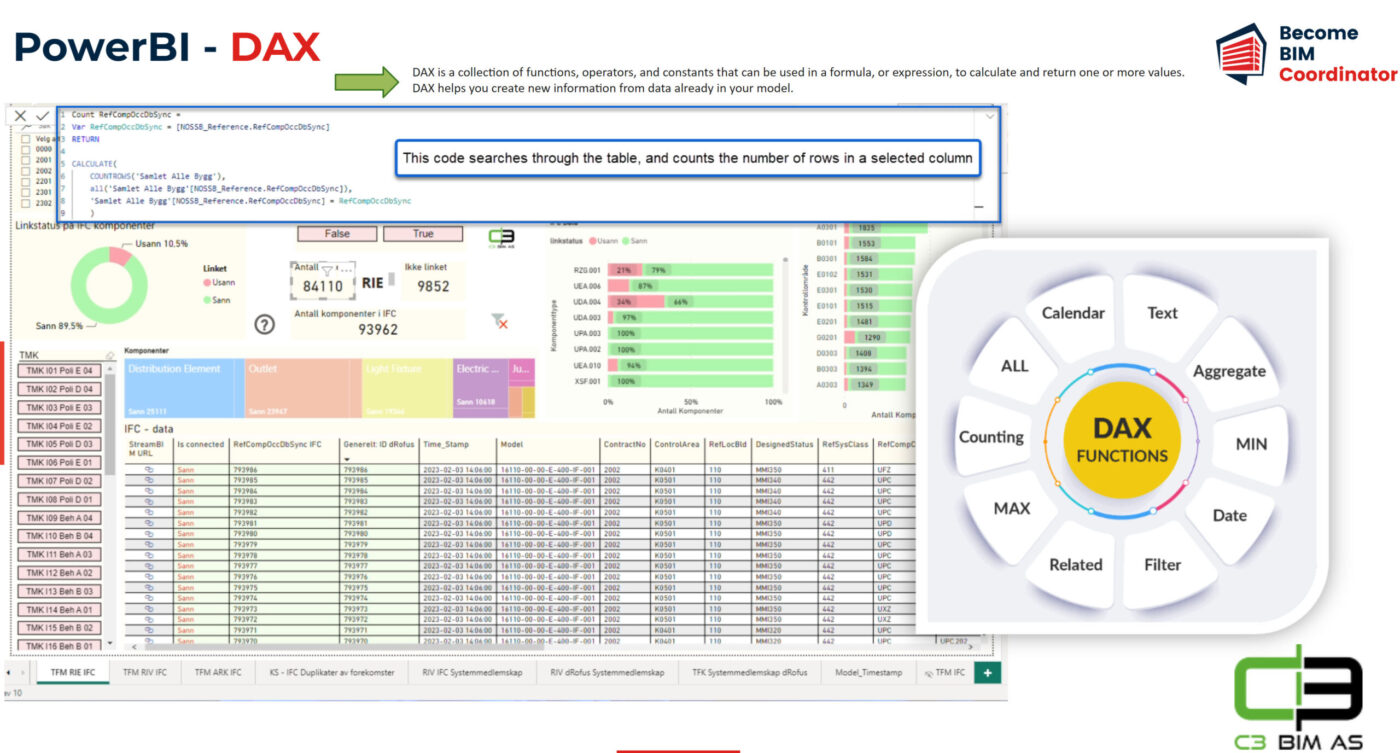Screen dimensions: 1400x753
Task: Switch to the TFM RIV IFC tab
Action: (x=145, y=672)
